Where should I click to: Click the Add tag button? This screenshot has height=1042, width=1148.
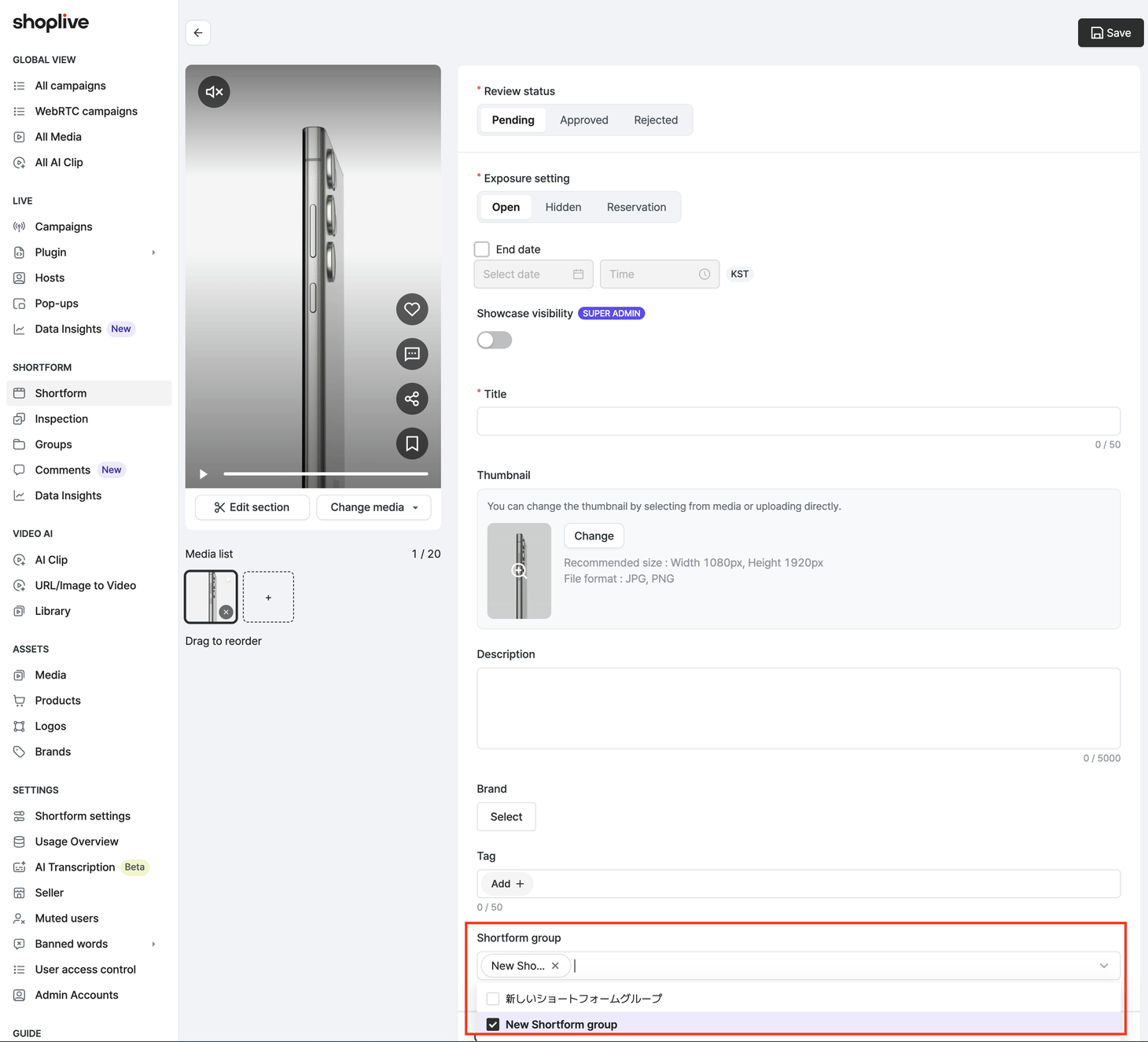[507, 884]
